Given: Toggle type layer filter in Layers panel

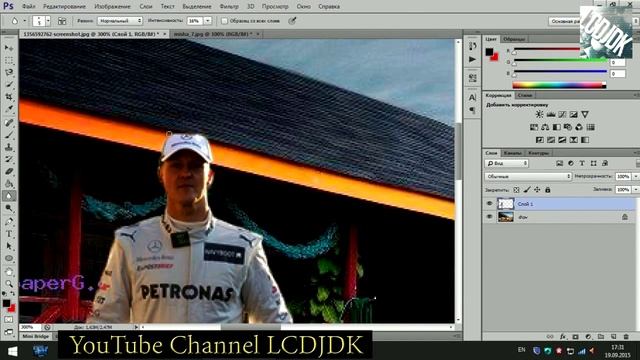Looking at the screenshot, I should (582, 163).
